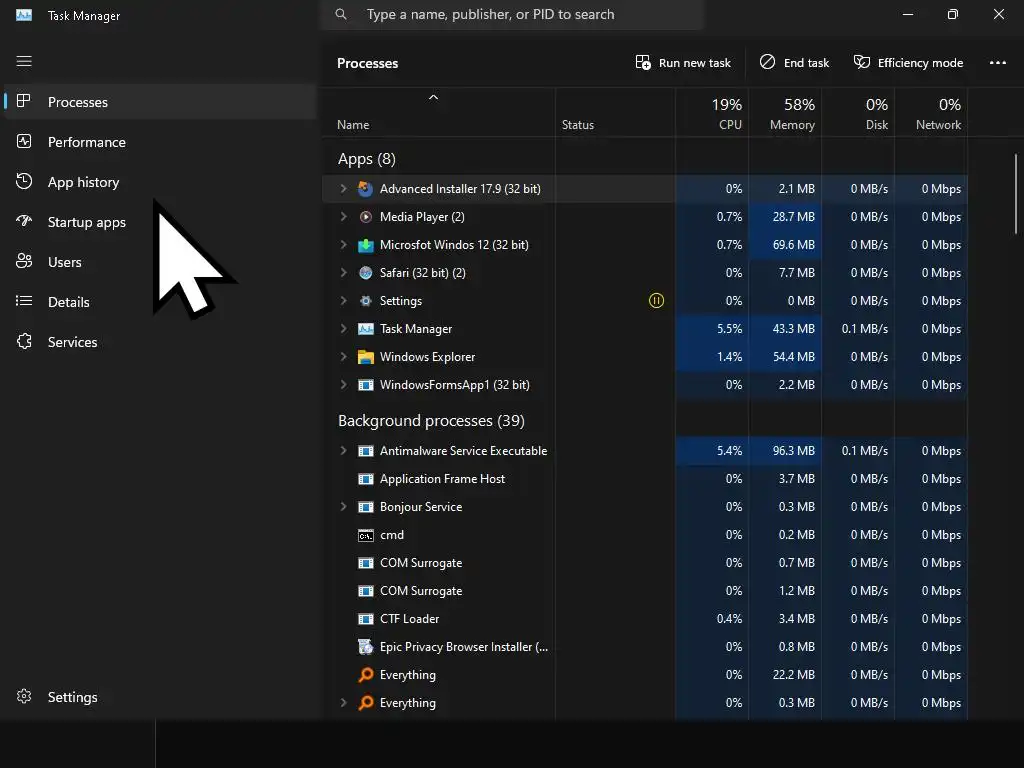This screenshot has height=768, width=1024.
Task: Expand the WindowsFormsApp1 row
Action: pyautogui.click(x=344, y=385)
